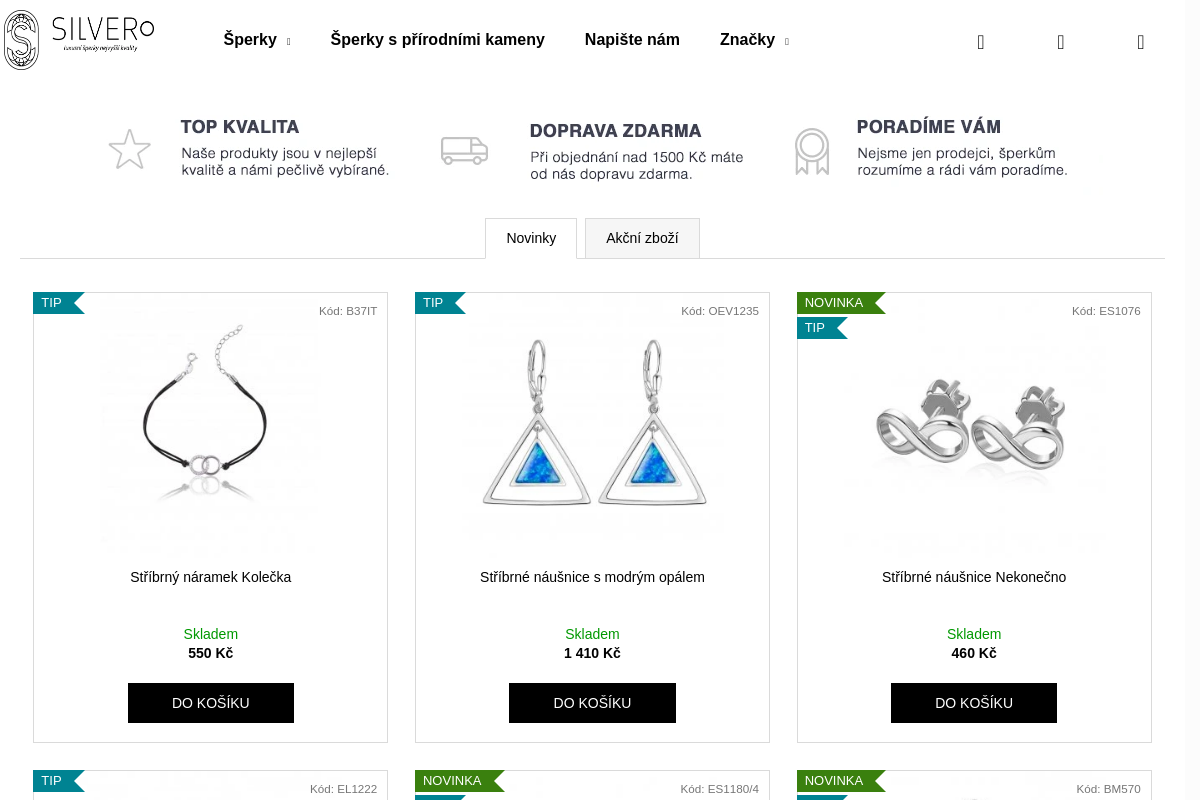The width and height of the screenshot is (1200, 800).
Task: Expand the Značky dropdown arrow
Action: click(x=786, y=42)
